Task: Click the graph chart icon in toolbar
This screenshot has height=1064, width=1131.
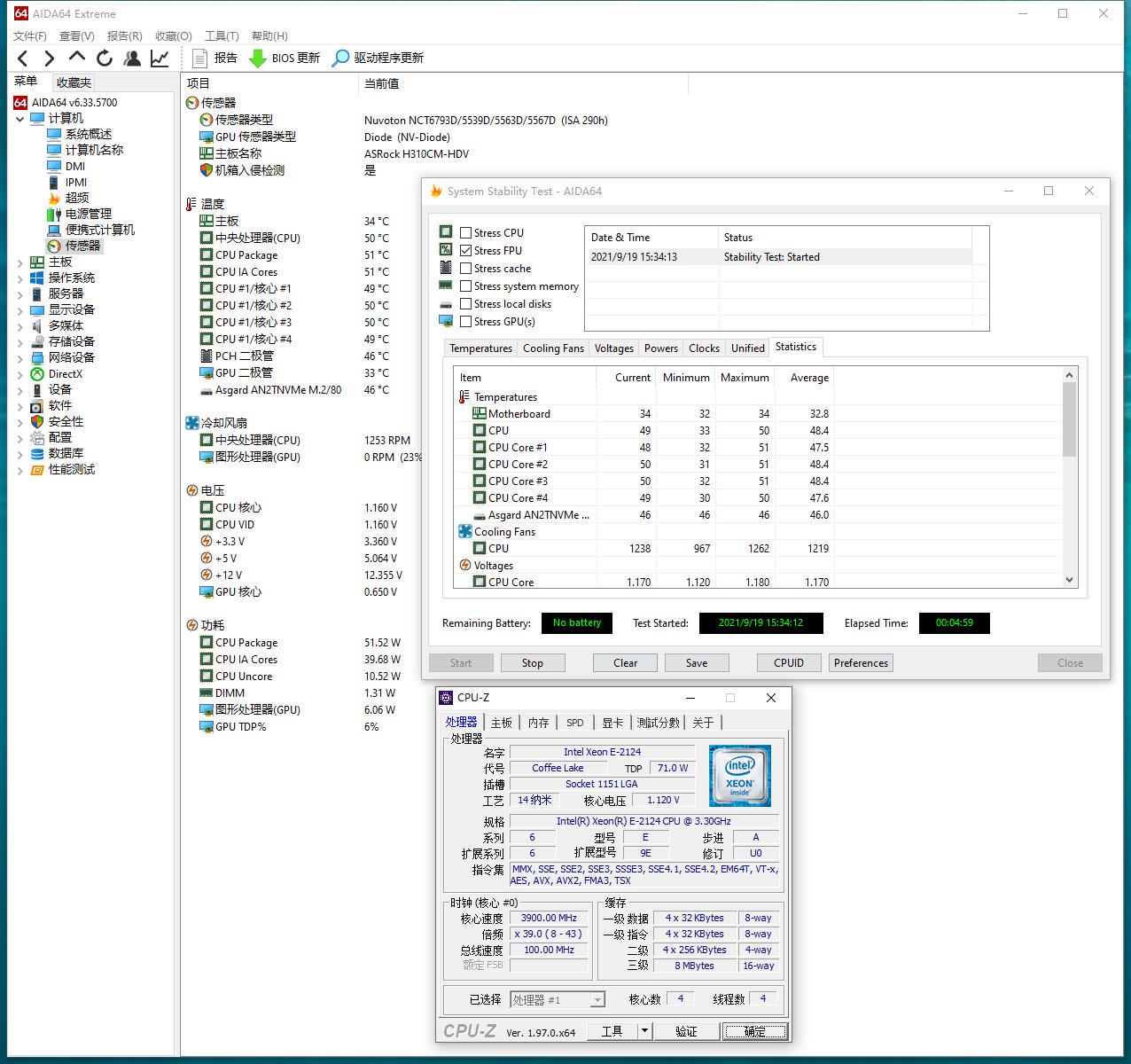Action: (160, 59)
